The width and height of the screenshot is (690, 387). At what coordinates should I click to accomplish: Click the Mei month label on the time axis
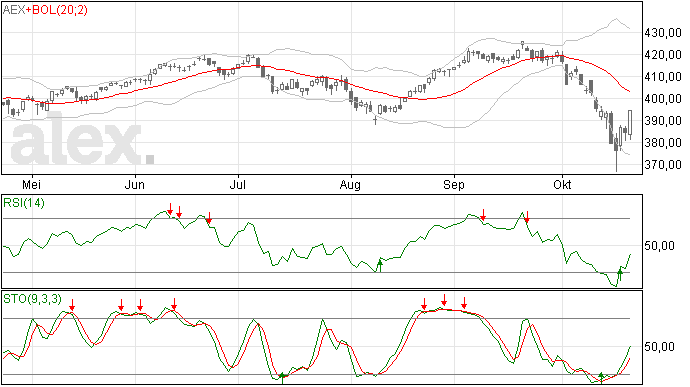point(31,184)
